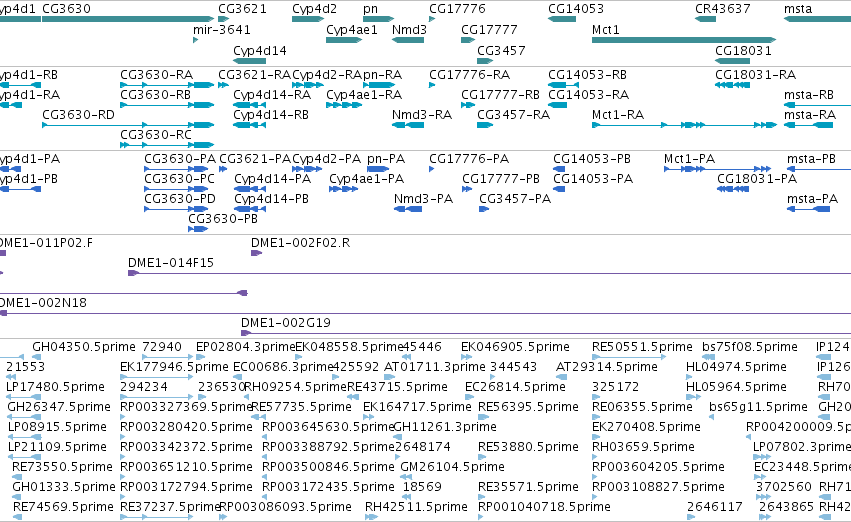
Task: Click the Cyp4d14-RA transcript label
Action: (272, 94)
